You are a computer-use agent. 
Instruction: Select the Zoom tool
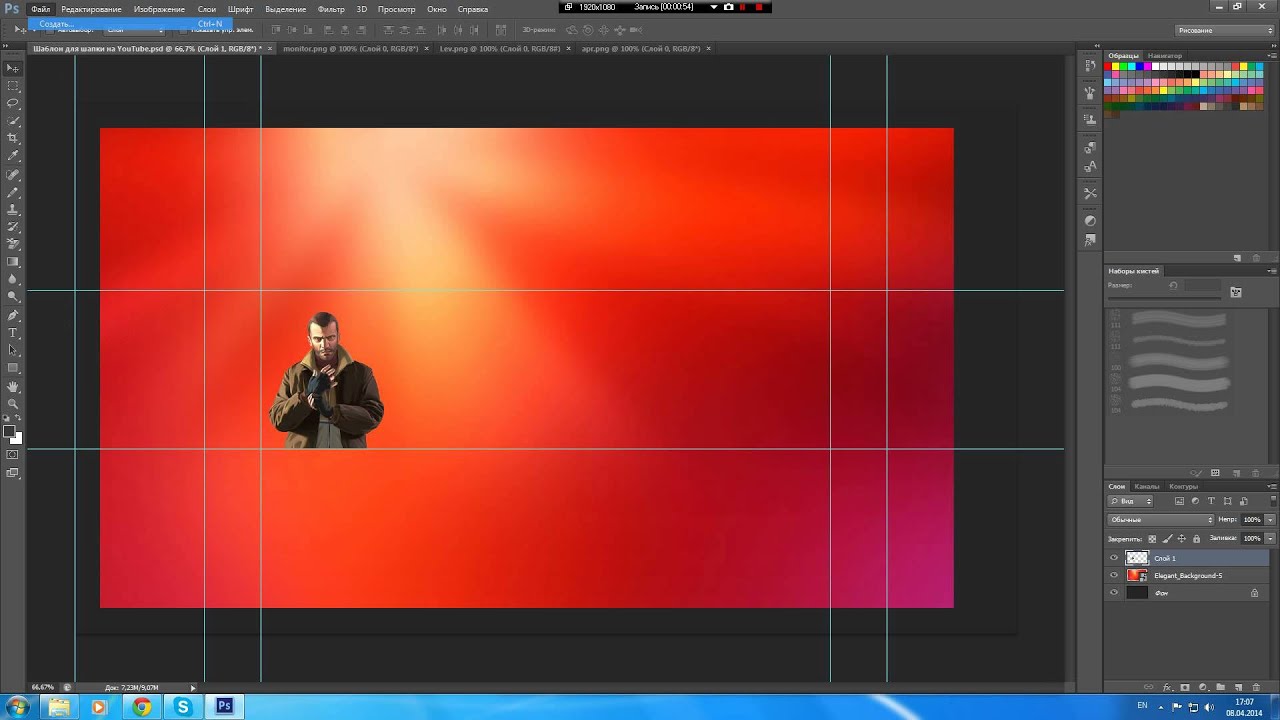pyautogui.click(x=13, y=403)
